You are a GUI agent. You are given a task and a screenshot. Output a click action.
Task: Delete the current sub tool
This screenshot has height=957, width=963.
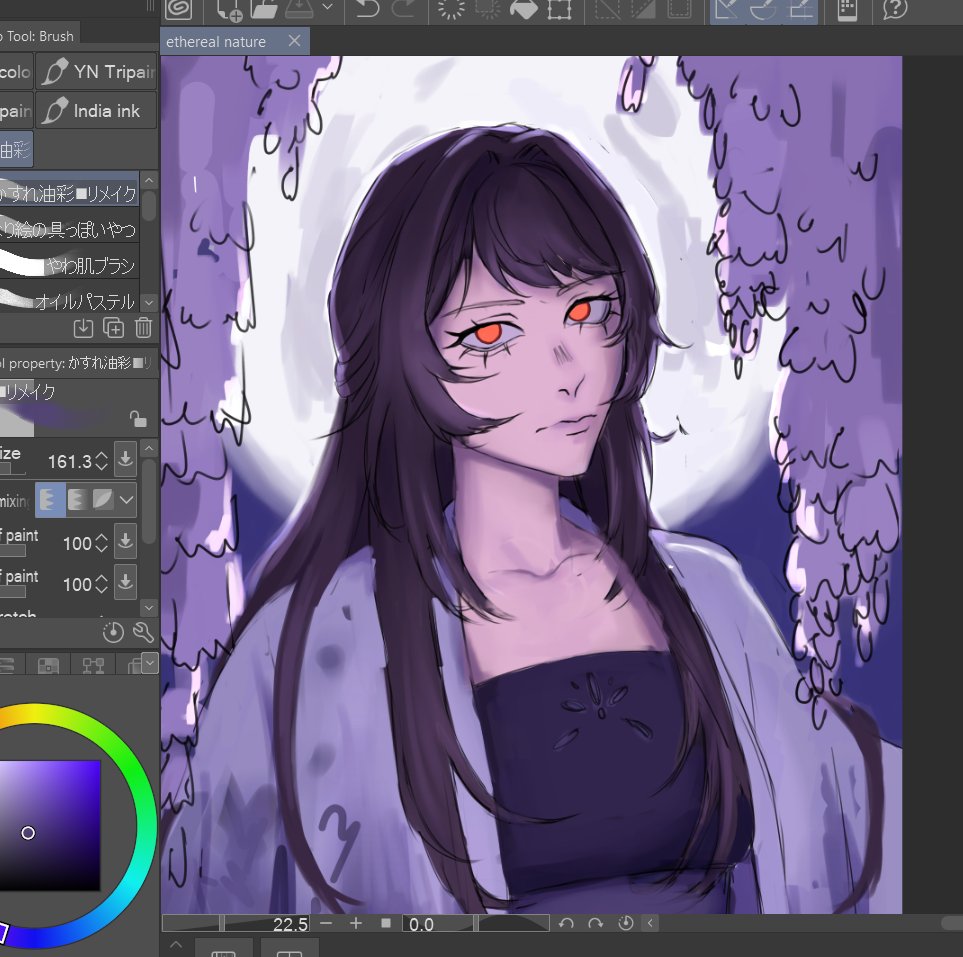point(144,328)
